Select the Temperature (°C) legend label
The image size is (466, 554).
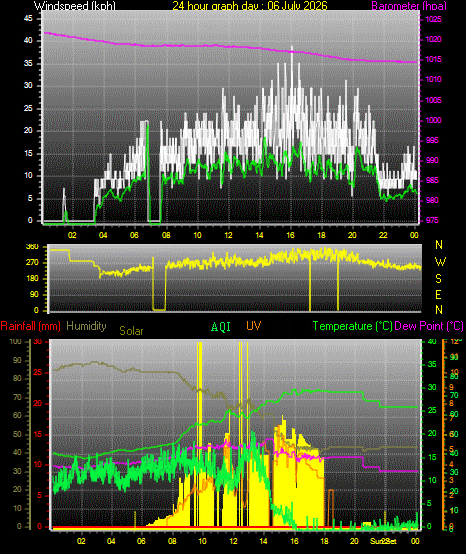(x=352, y=326)
